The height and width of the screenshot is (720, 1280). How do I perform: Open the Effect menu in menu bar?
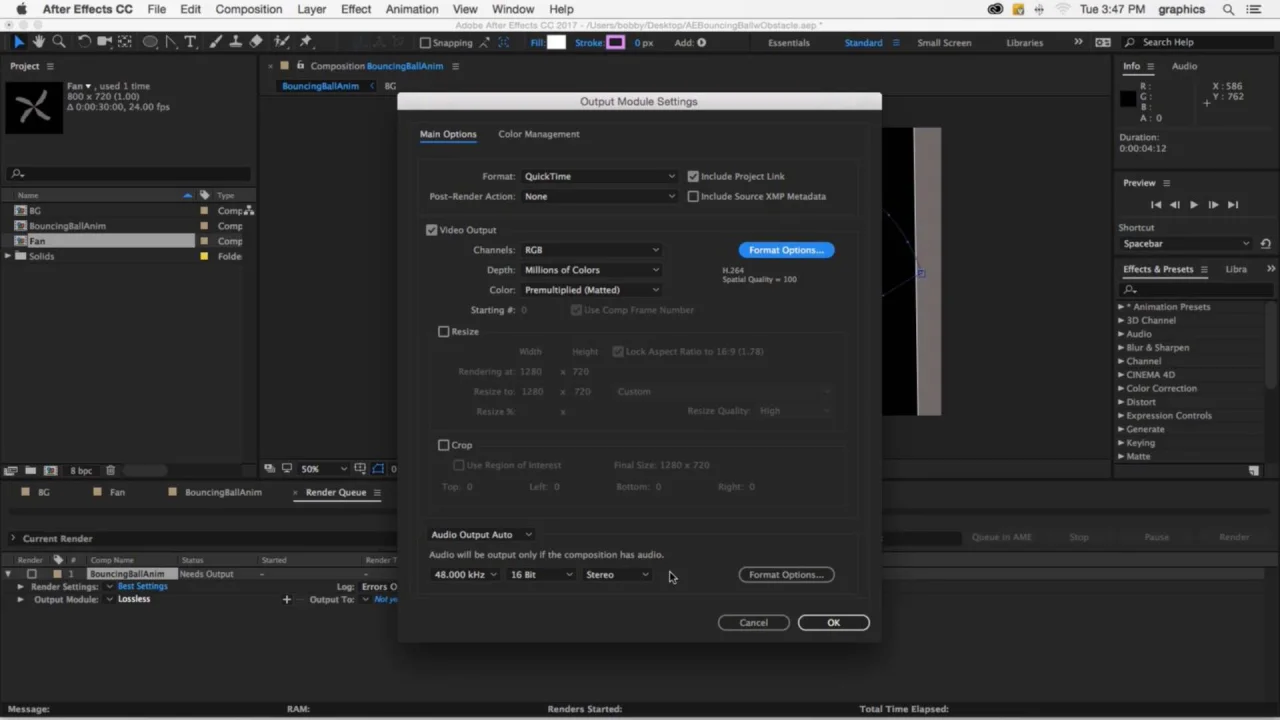356,9
